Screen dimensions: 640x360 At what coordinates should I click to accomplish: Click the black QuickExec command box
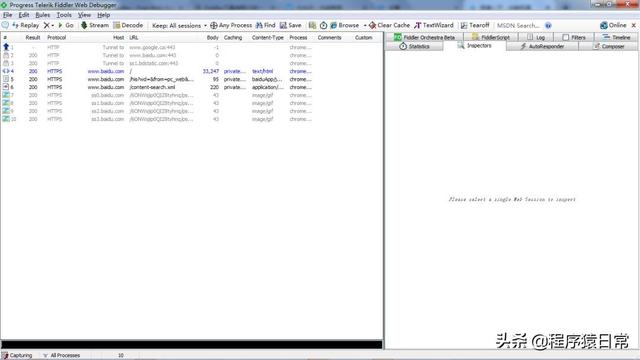(191, 344)
